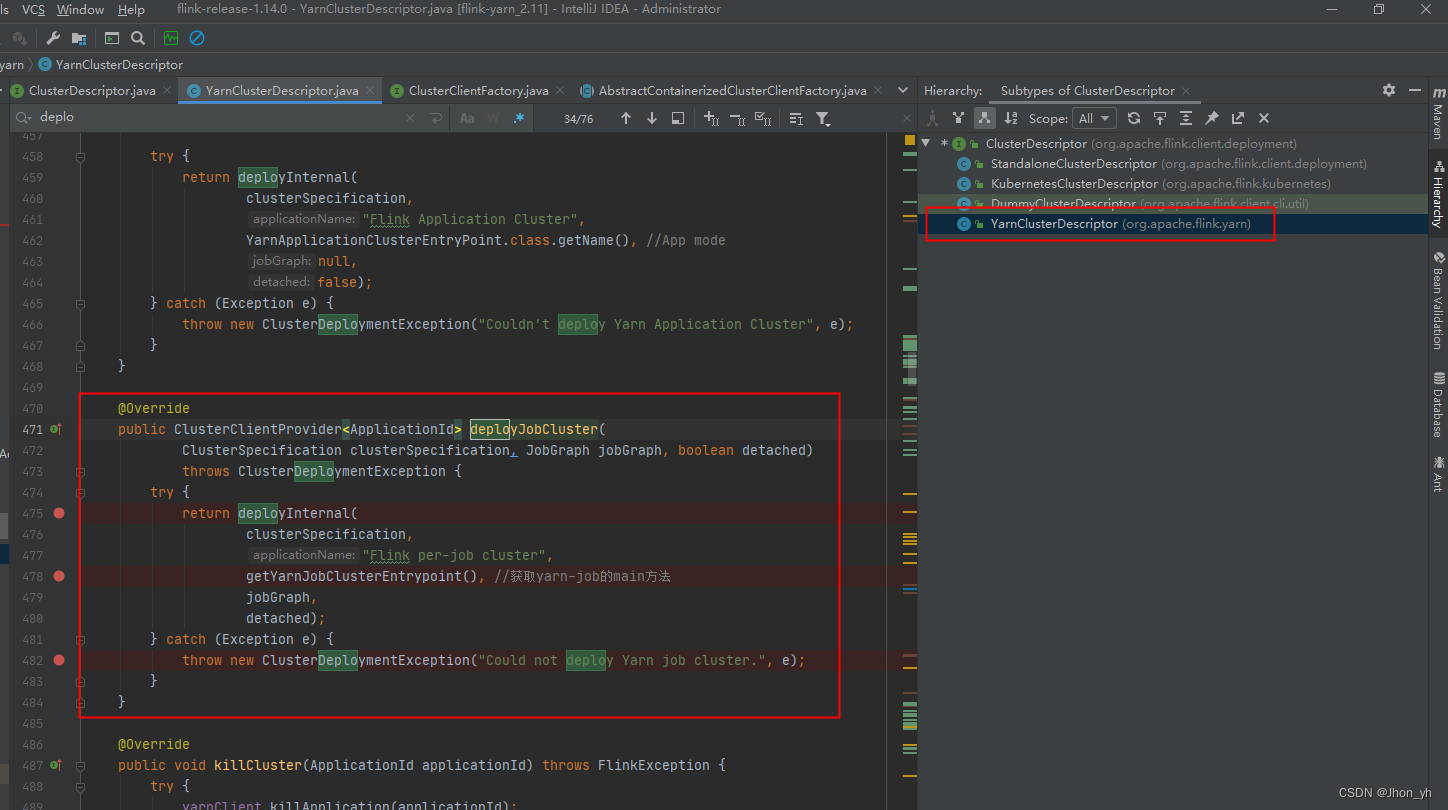Go to previous search occurrence arrow
Screen dimensions: 1448x810
626,118
